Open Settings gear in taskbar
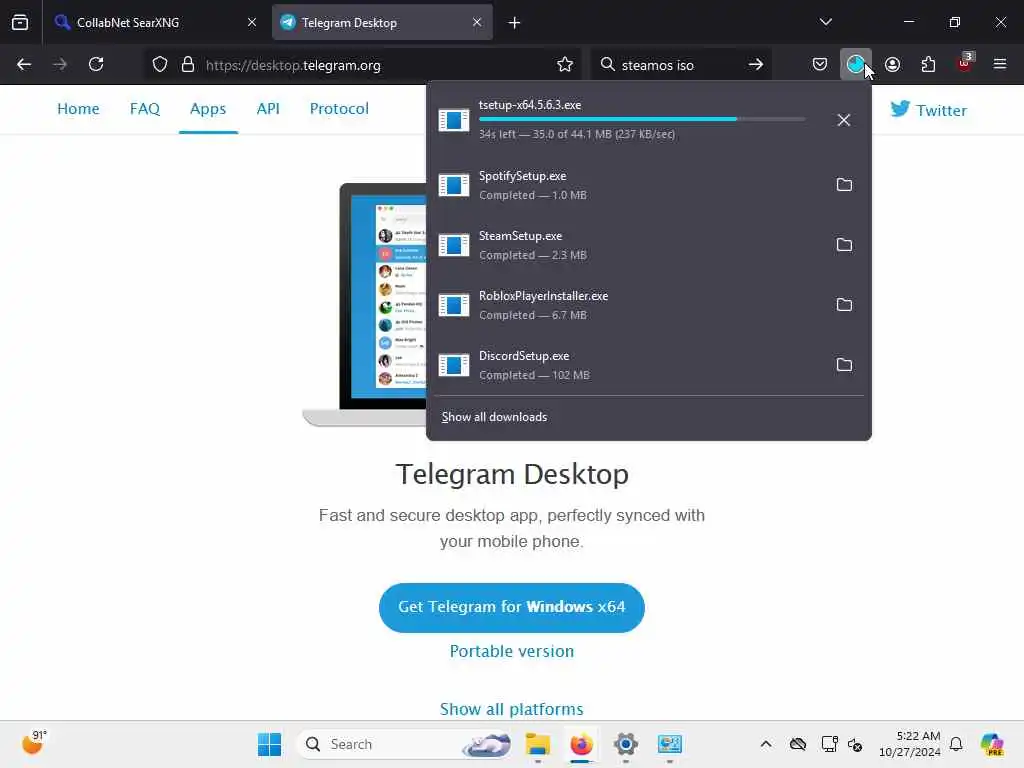Screen dimensions: 1024x768 625,744
